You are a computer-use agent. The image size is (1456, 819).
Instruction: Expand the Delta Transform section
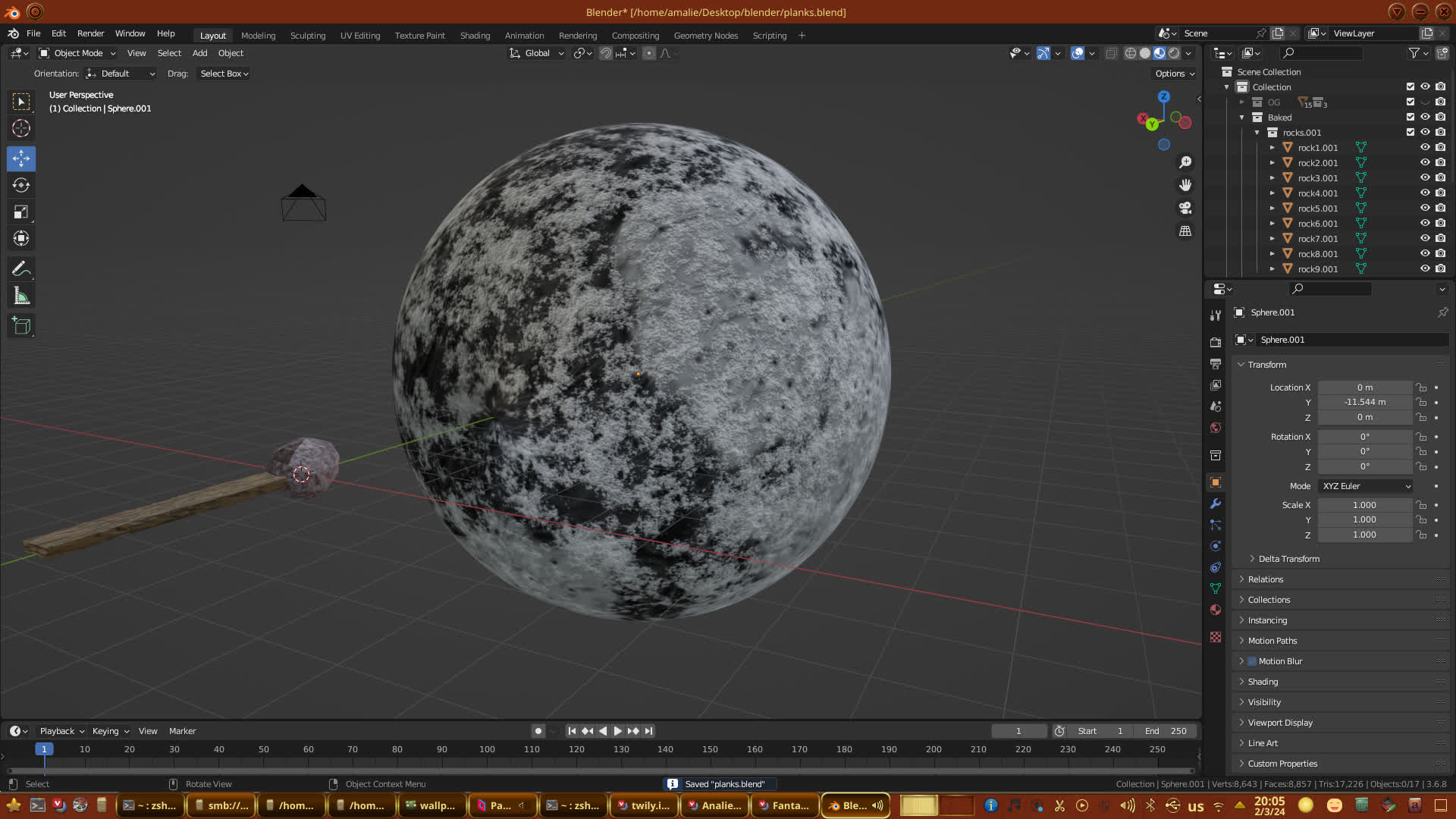click(x=1288, y=559)
